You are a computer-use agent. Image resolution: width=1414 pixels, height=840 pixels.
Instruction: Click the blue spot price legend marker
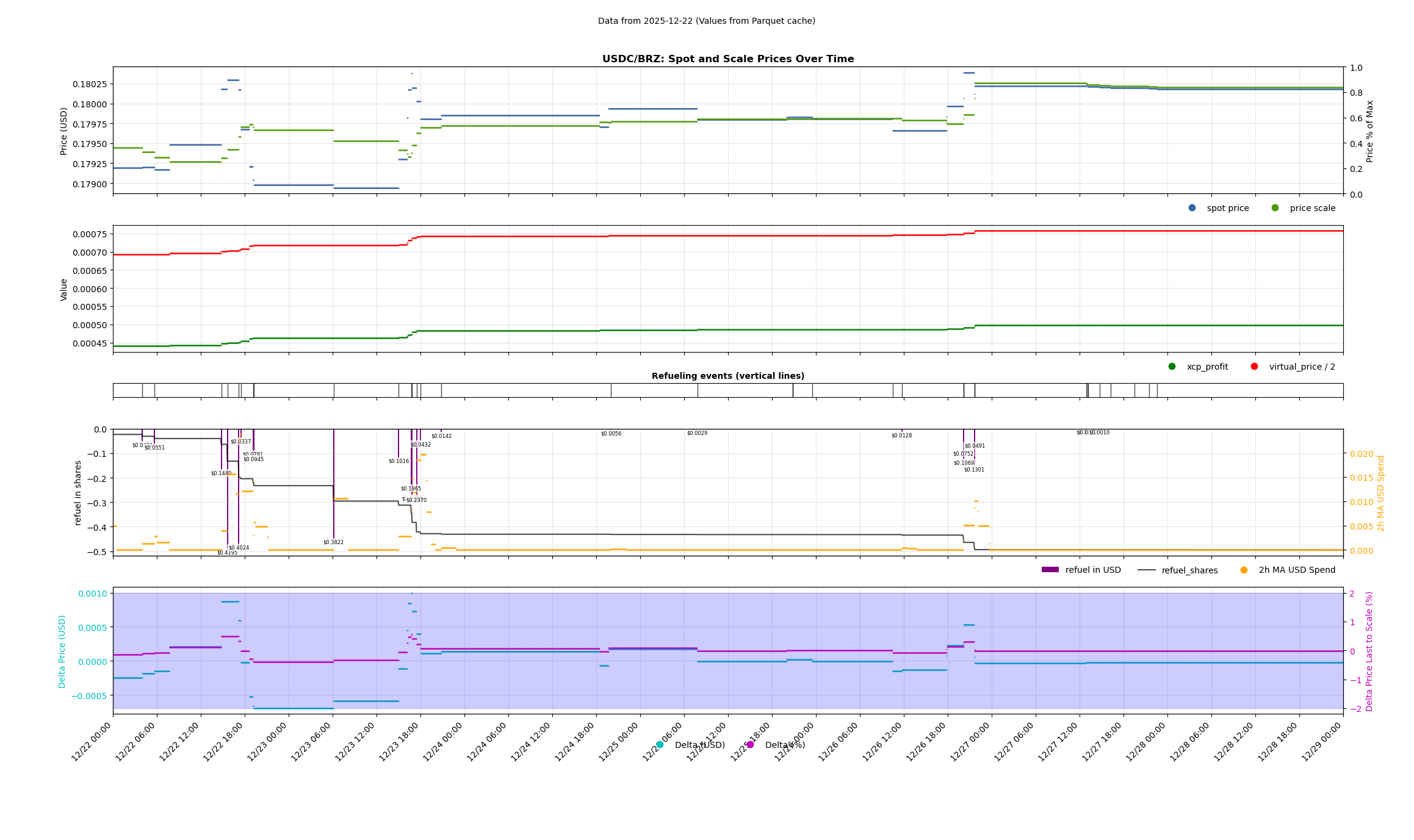1192,208
